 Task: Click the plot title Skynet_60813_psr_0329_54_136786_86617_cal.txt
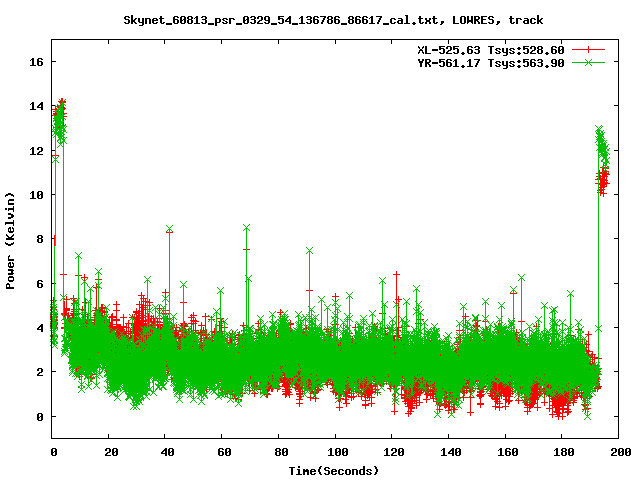tap(284, 20)
